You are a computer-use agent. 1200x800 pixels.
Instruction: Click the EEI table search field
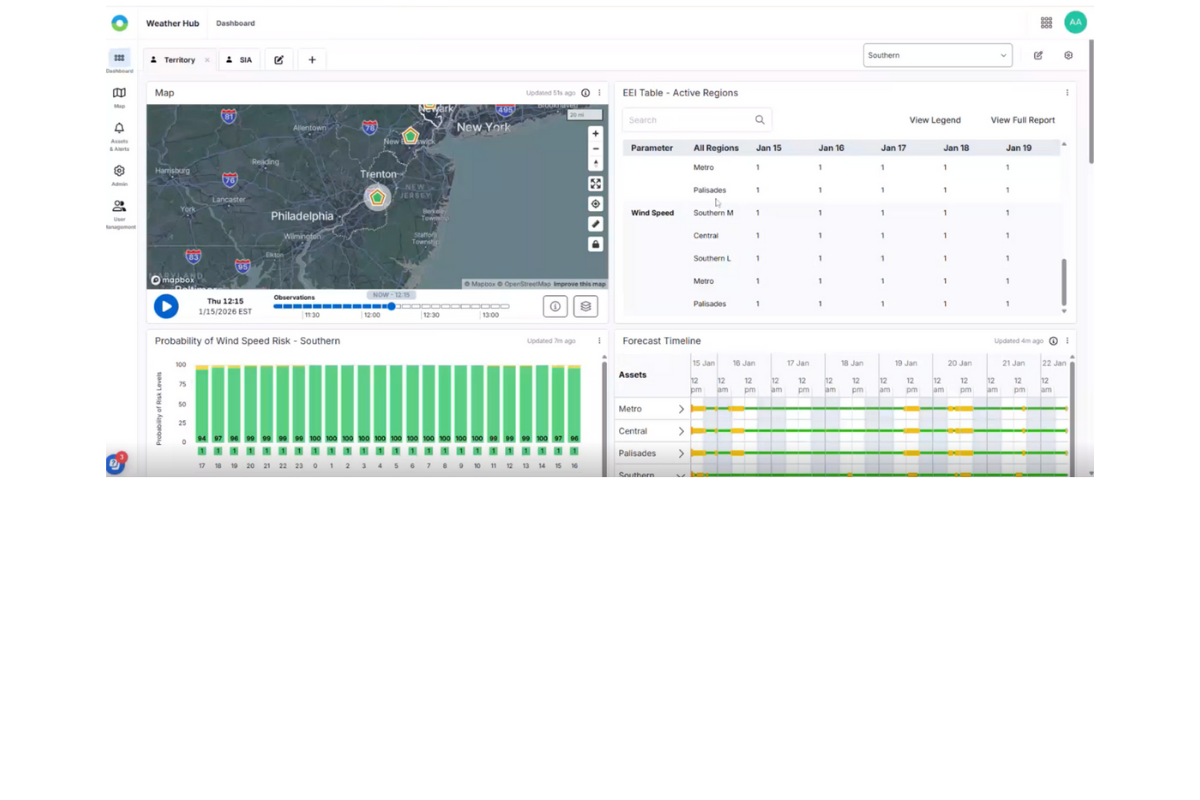click(x=690, y=120)
